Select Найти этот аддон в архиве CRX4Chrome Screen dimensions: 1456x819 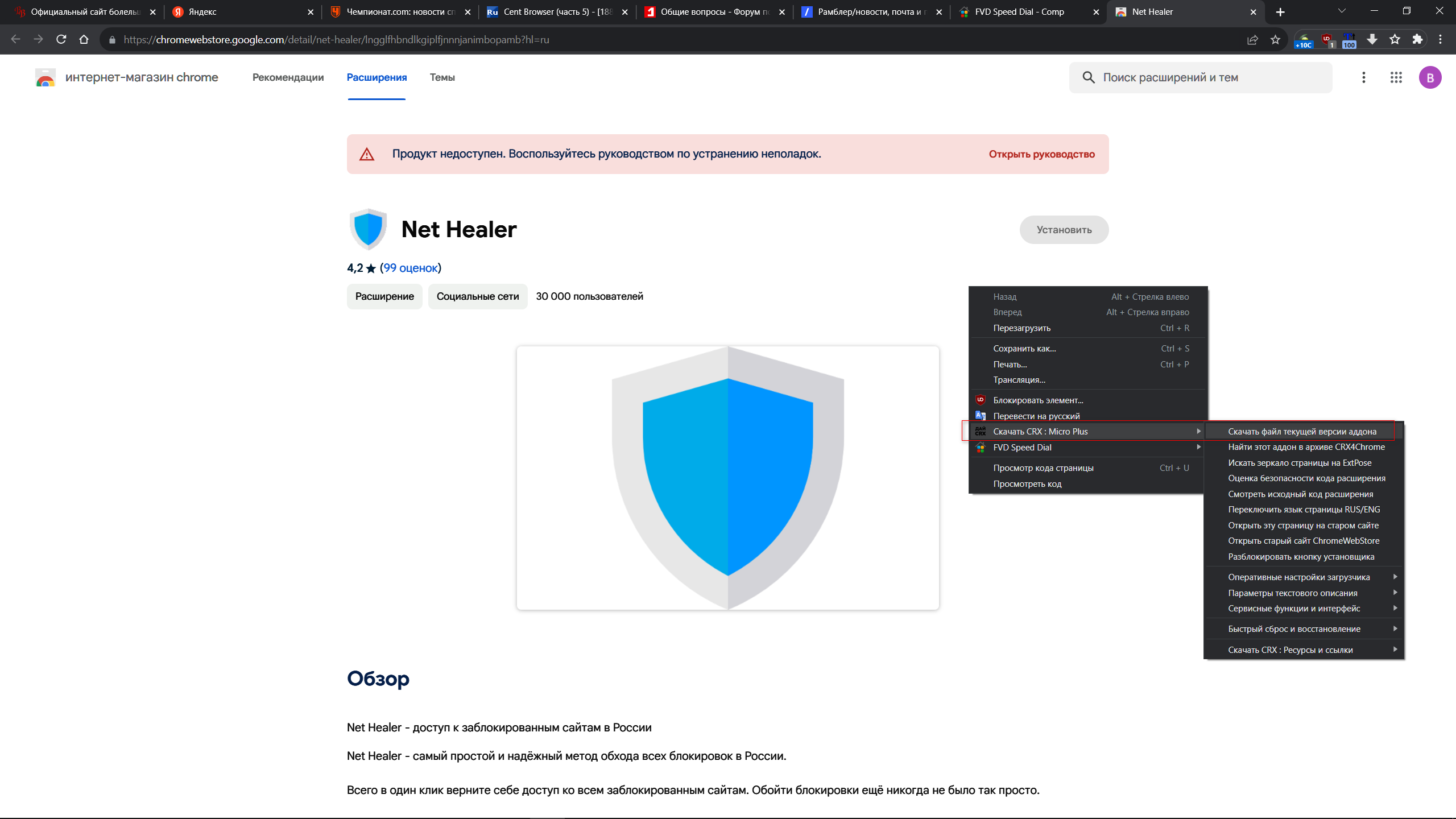tap(1304, 447)
